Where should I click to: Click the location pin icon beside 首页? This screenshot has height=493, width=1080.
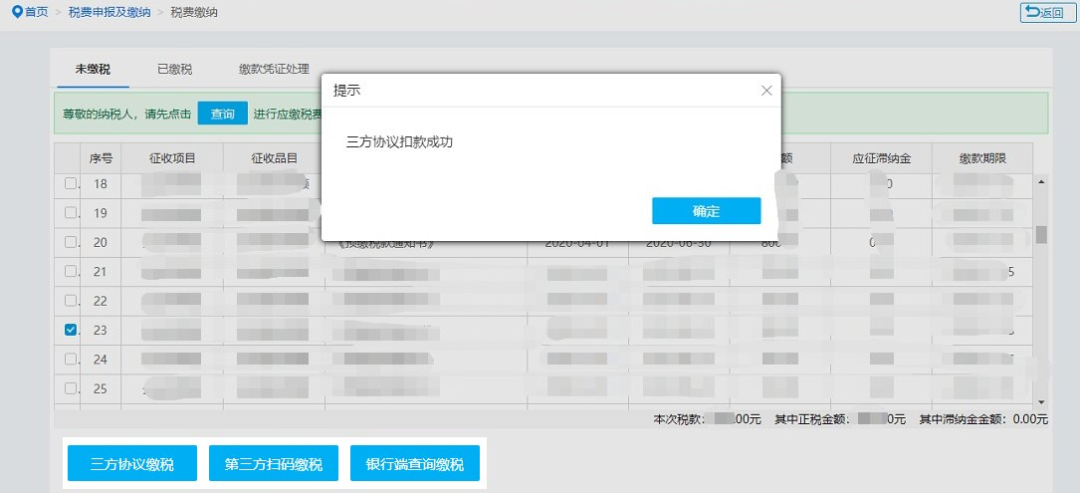coord(16,12)
